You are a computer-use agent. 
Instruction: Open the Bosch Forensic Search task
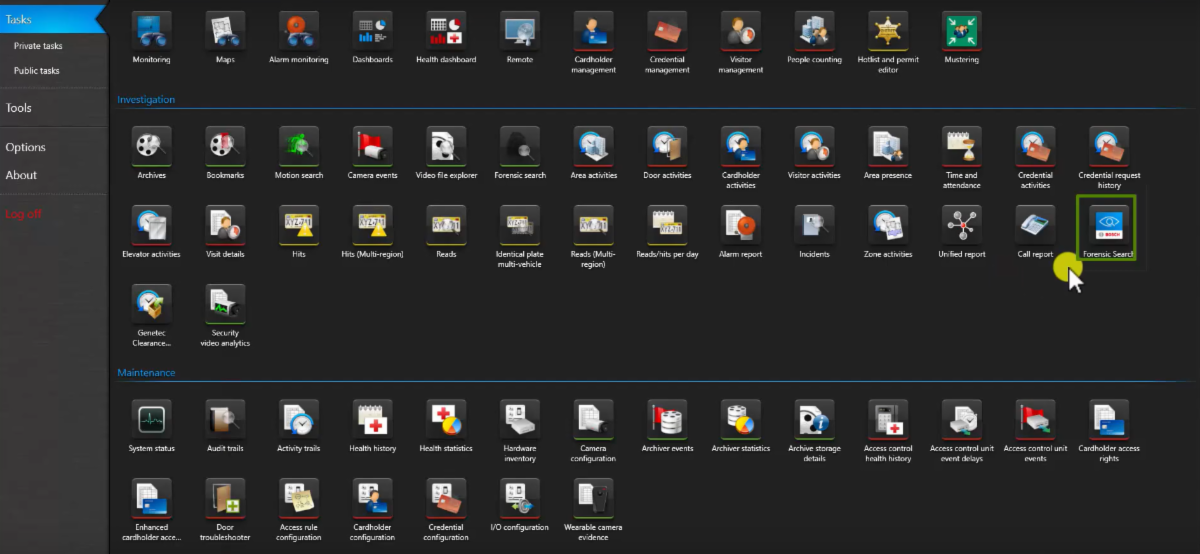pyautogui.click(x=1108, y=226)
